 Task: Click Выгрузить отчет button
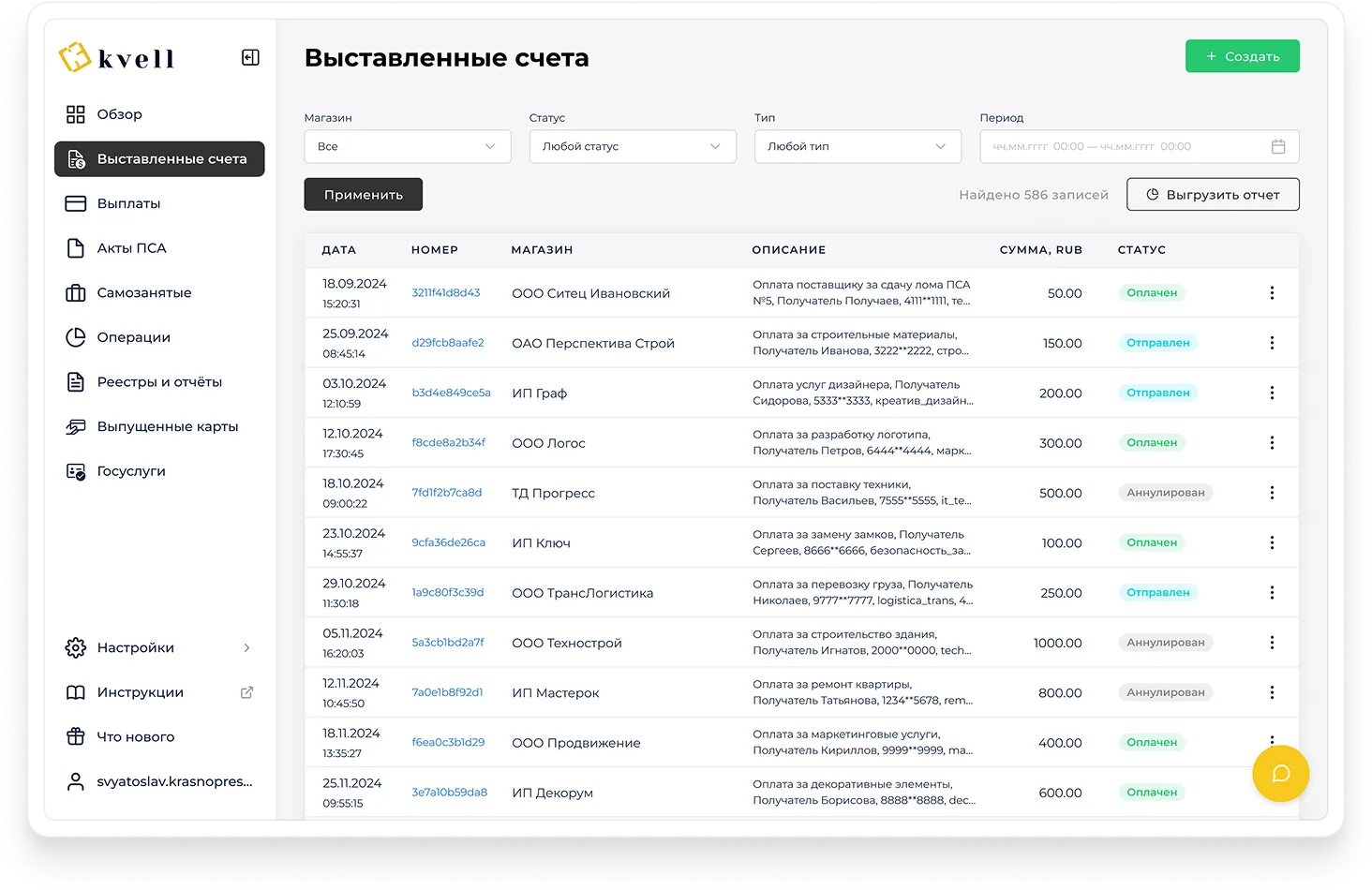(x=1213, y=195)
